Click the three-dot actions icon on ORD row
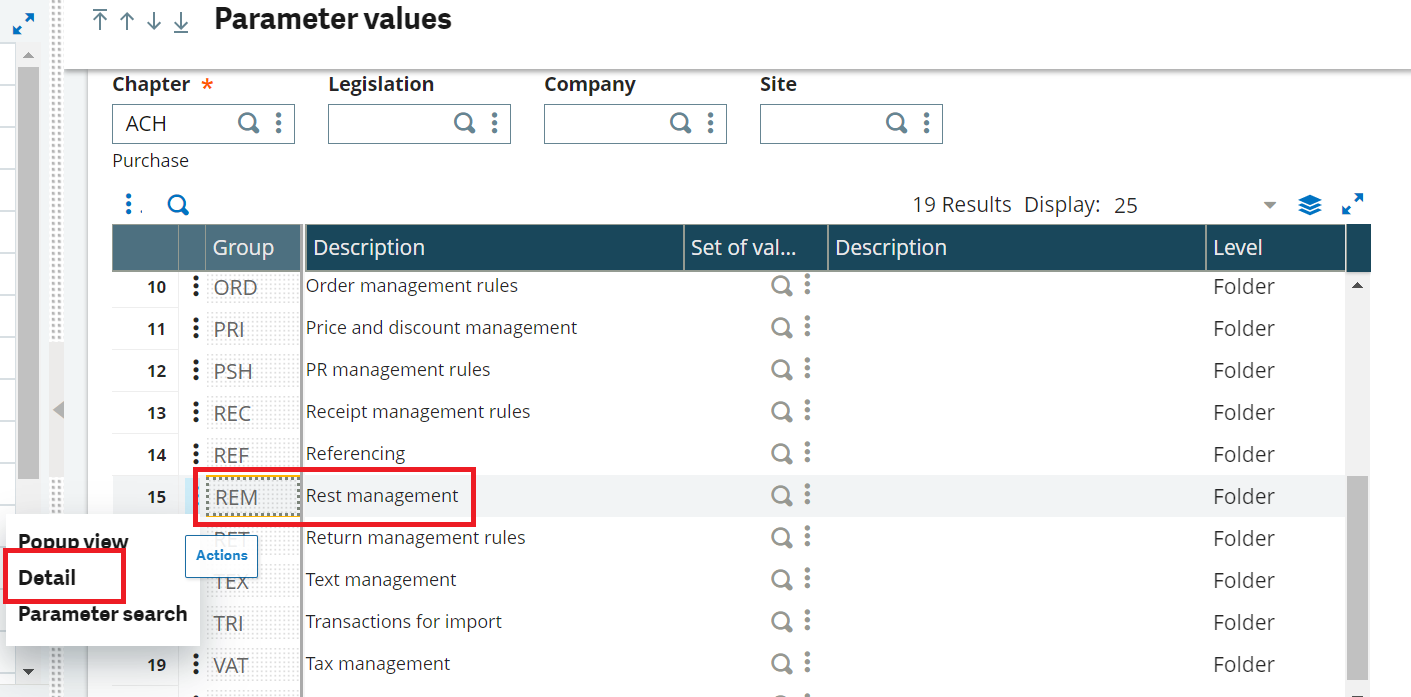Viewport: 1411px width, 697px height. click(x=194, y=286)
